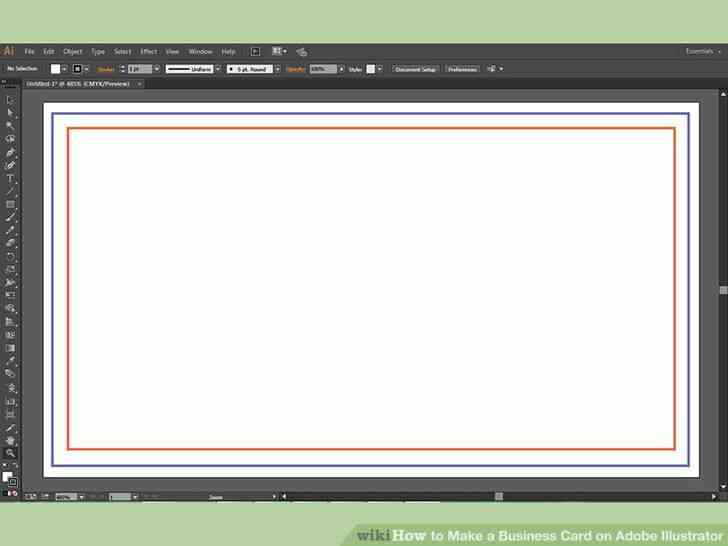Viewport: 728px width, 546px height.
Task: Open the stroke weight dropdown arrow
Action: (157, 69)
